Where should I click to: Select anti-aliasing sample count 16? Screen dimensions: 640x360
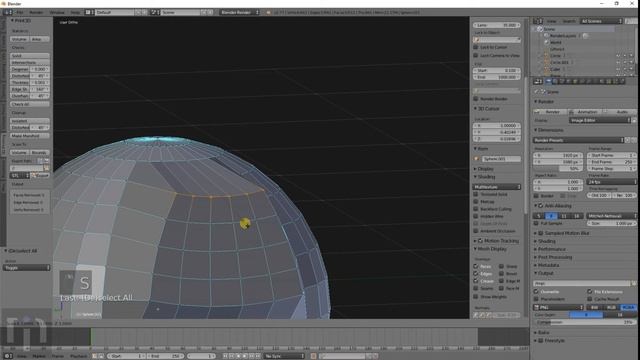(x=576, y=216)
